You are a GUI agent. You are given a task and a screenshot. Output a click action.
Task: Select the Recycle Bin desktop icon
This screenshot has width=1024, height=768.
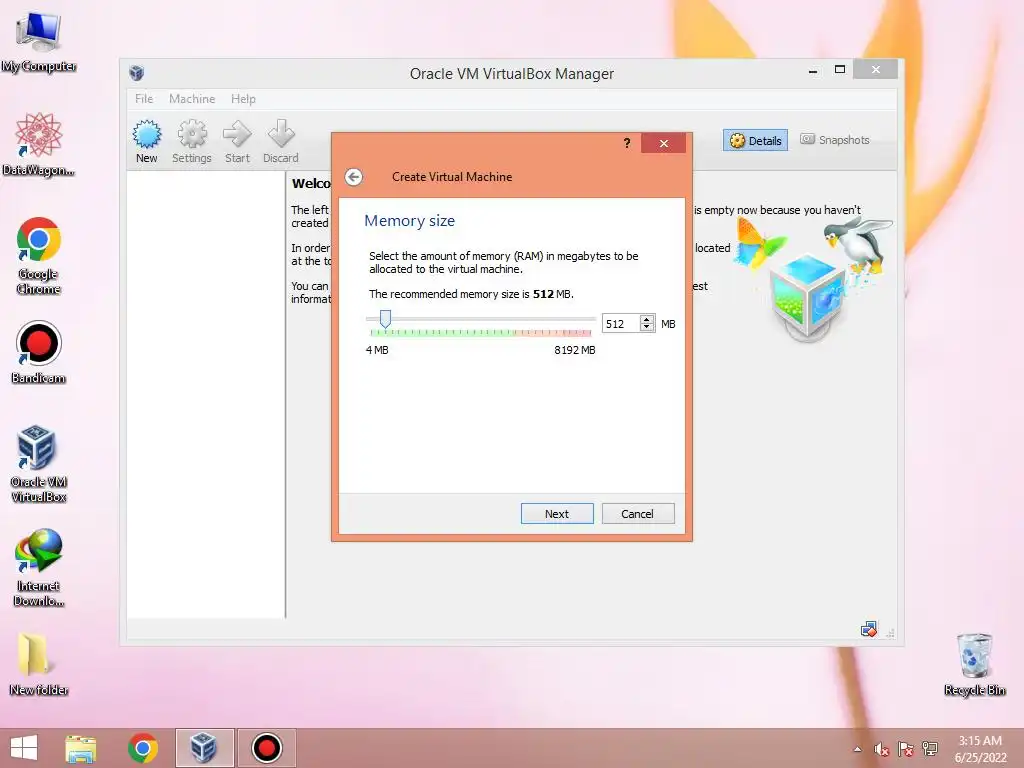pos(974,664)
